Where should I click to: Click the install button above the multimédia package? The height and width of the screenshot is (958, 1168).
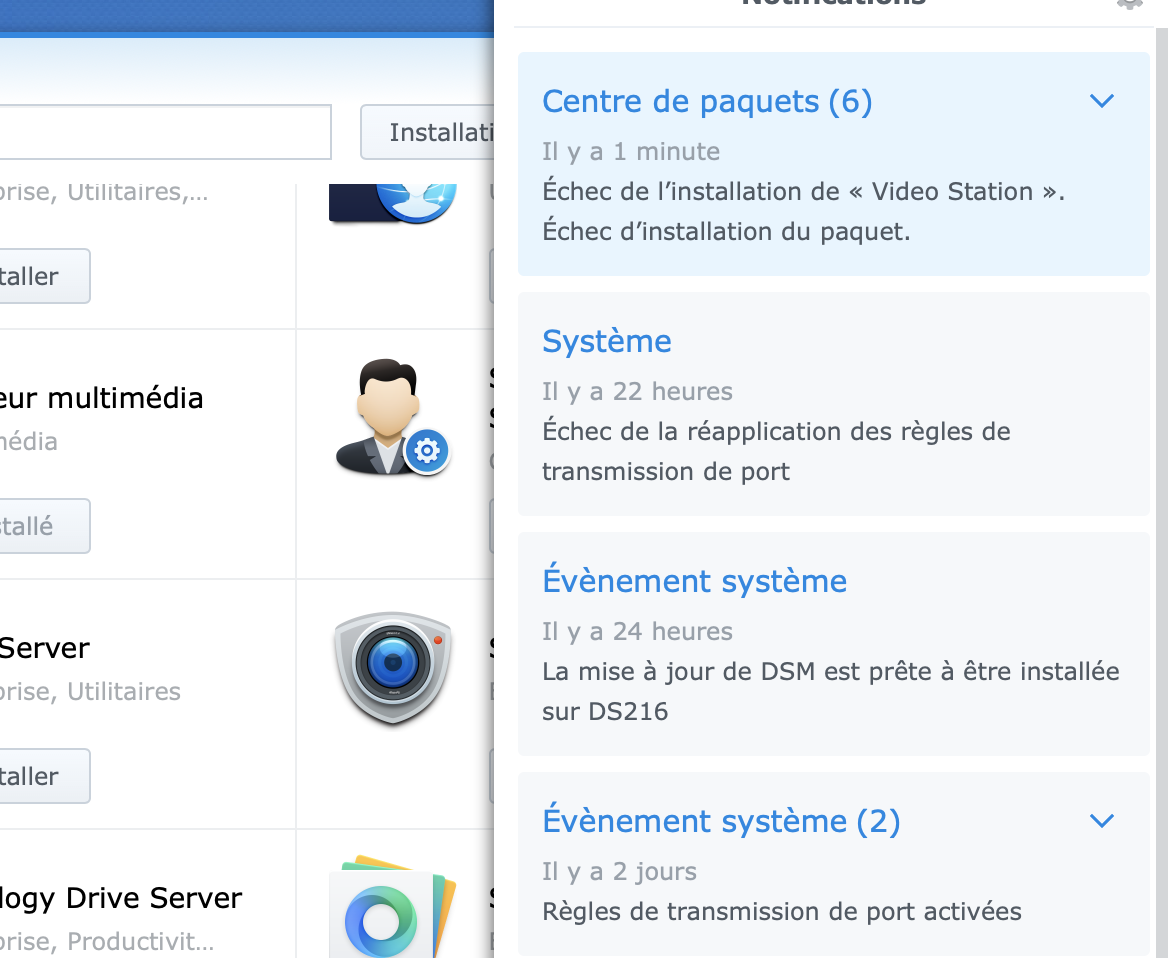[x=45, y=276]
